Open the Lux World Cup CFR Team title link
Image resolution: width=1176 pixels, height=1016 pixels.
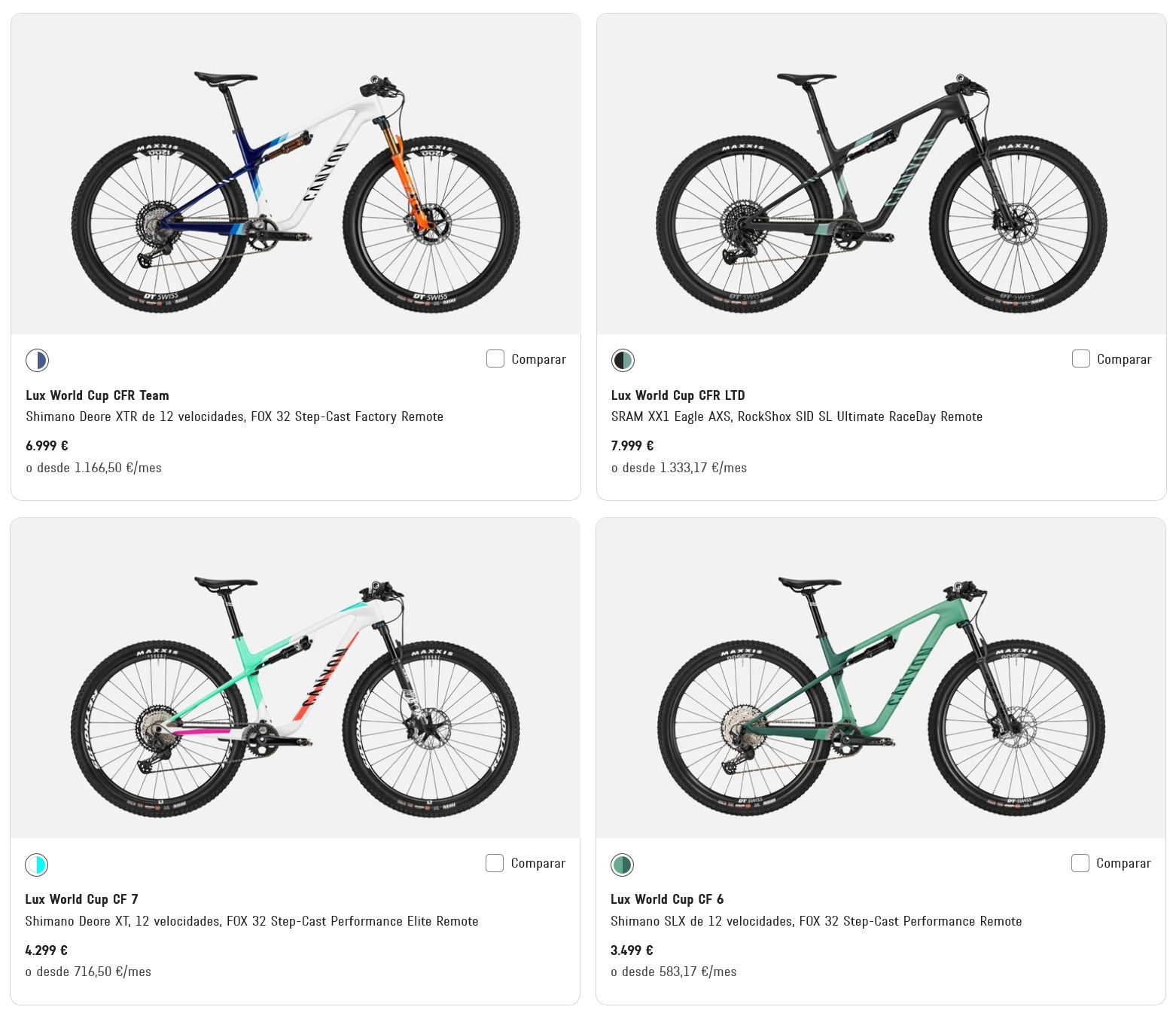click(97, 395)
